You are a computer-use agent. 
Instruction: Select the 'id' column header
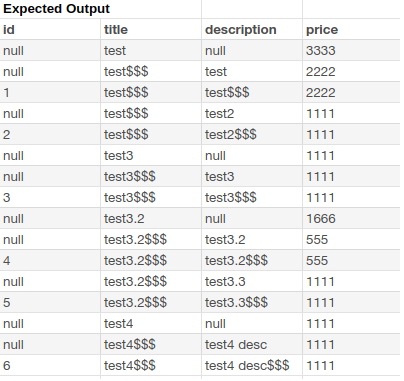pyautogui.click(x=50, y=30)
